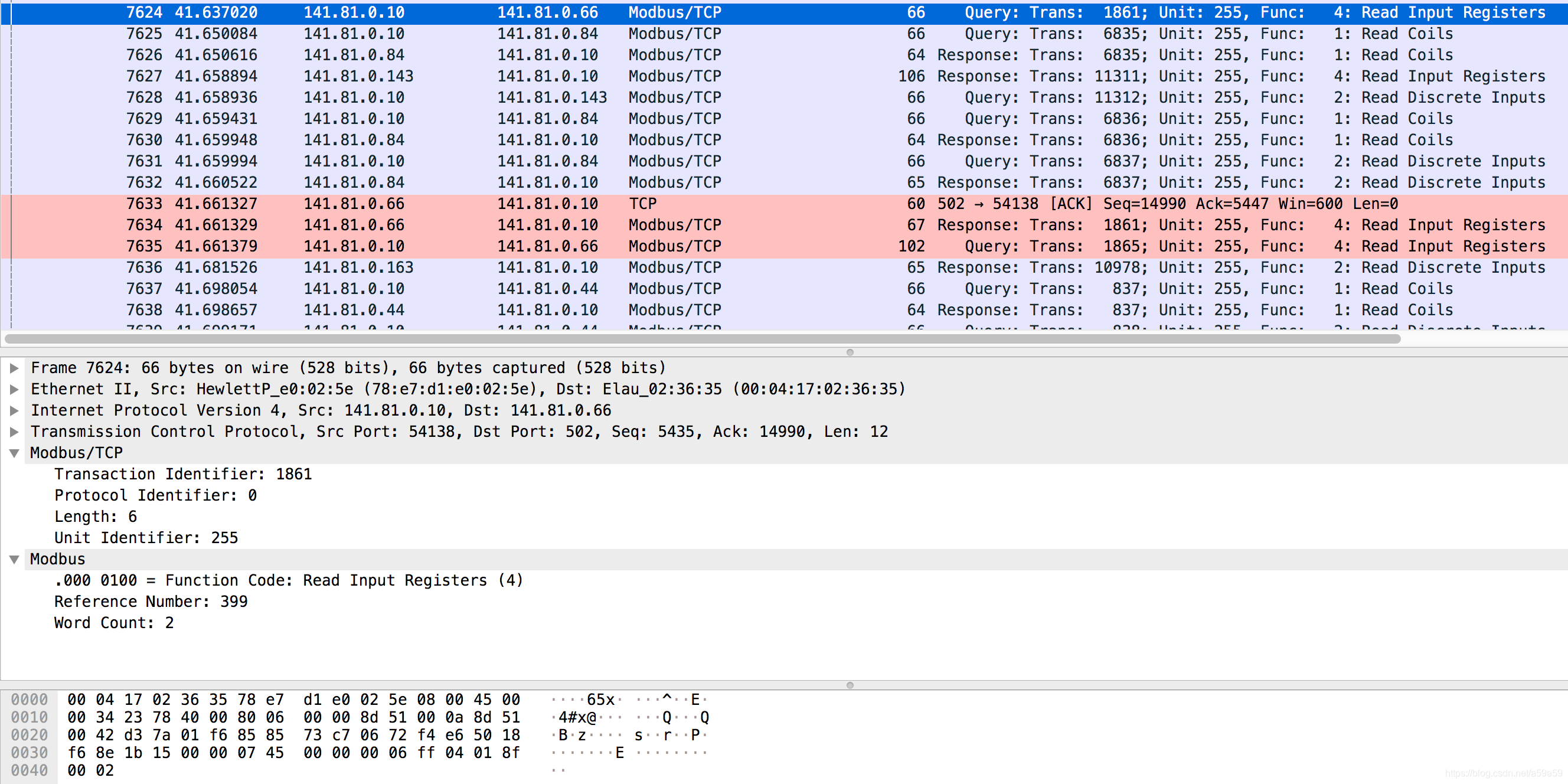
Task: Click the divider handle above hex pane
Action: pyautogui.click(x=850, y=685)
